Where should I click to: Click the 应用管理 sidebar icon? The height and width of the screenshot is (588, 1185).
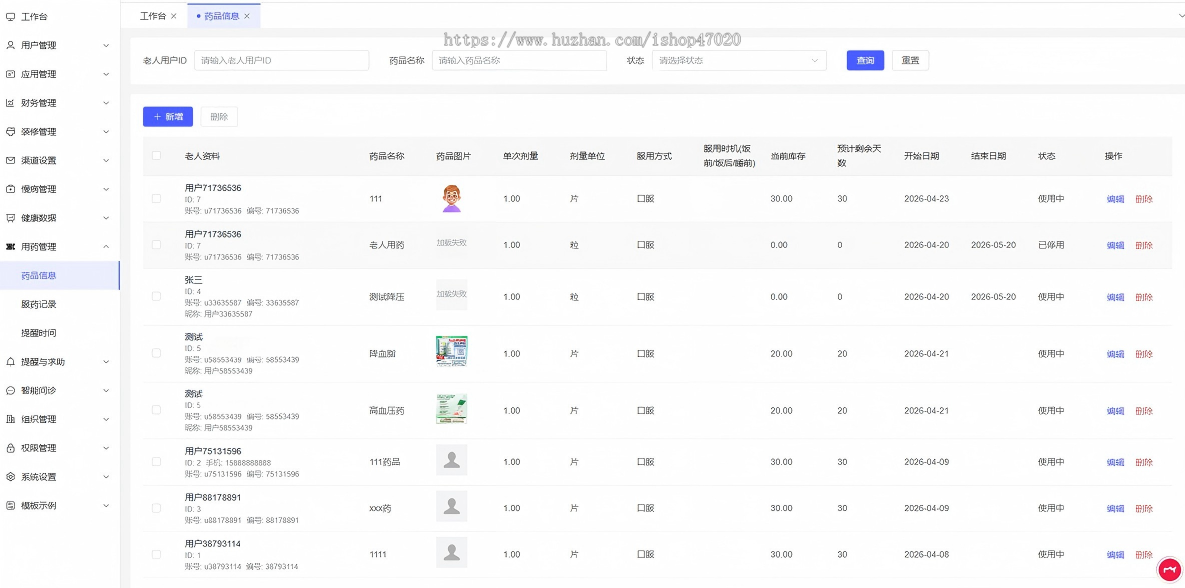(x=11, y=74)
